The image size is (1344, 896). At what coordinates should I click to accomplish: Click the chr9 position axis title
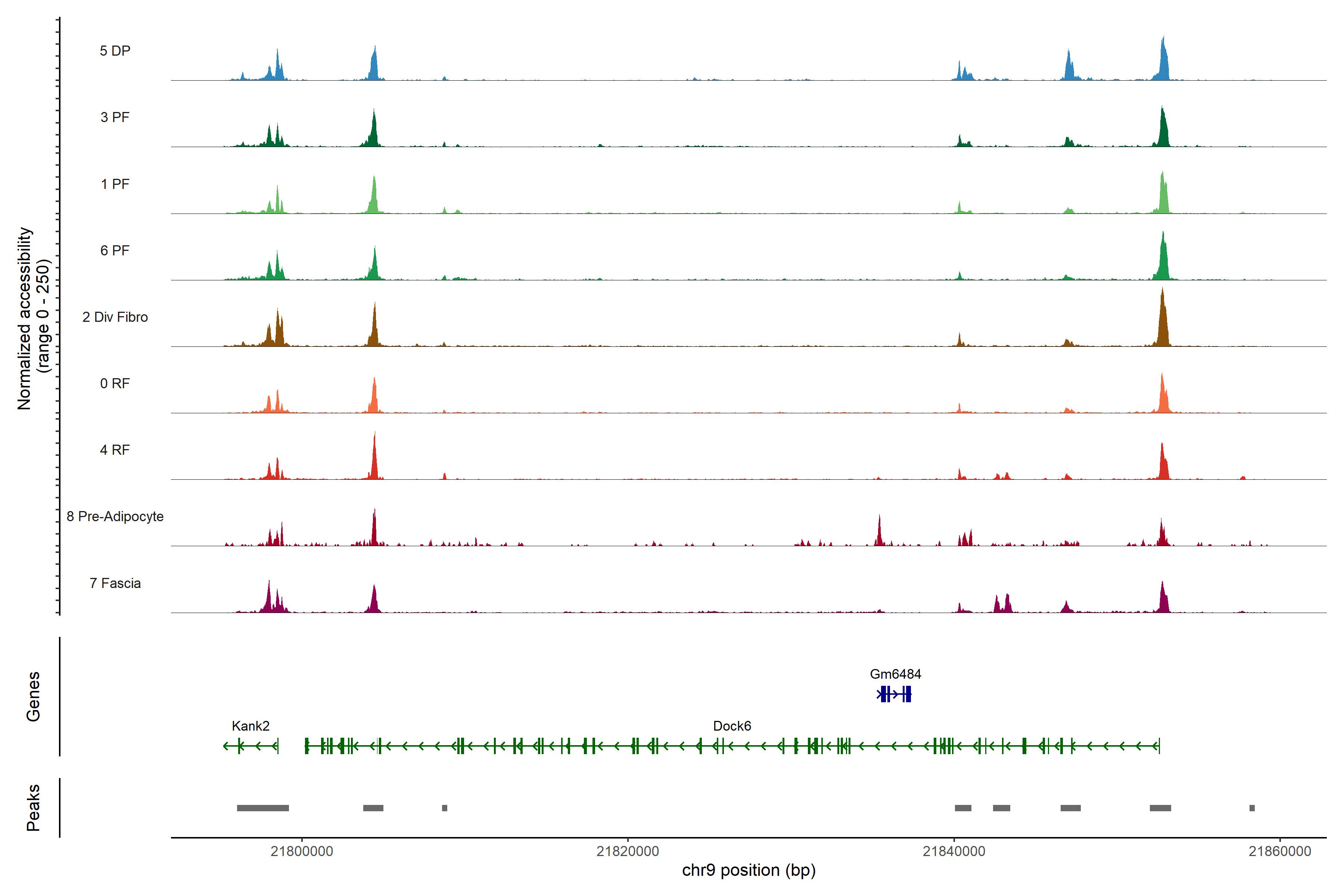point(749,870)
